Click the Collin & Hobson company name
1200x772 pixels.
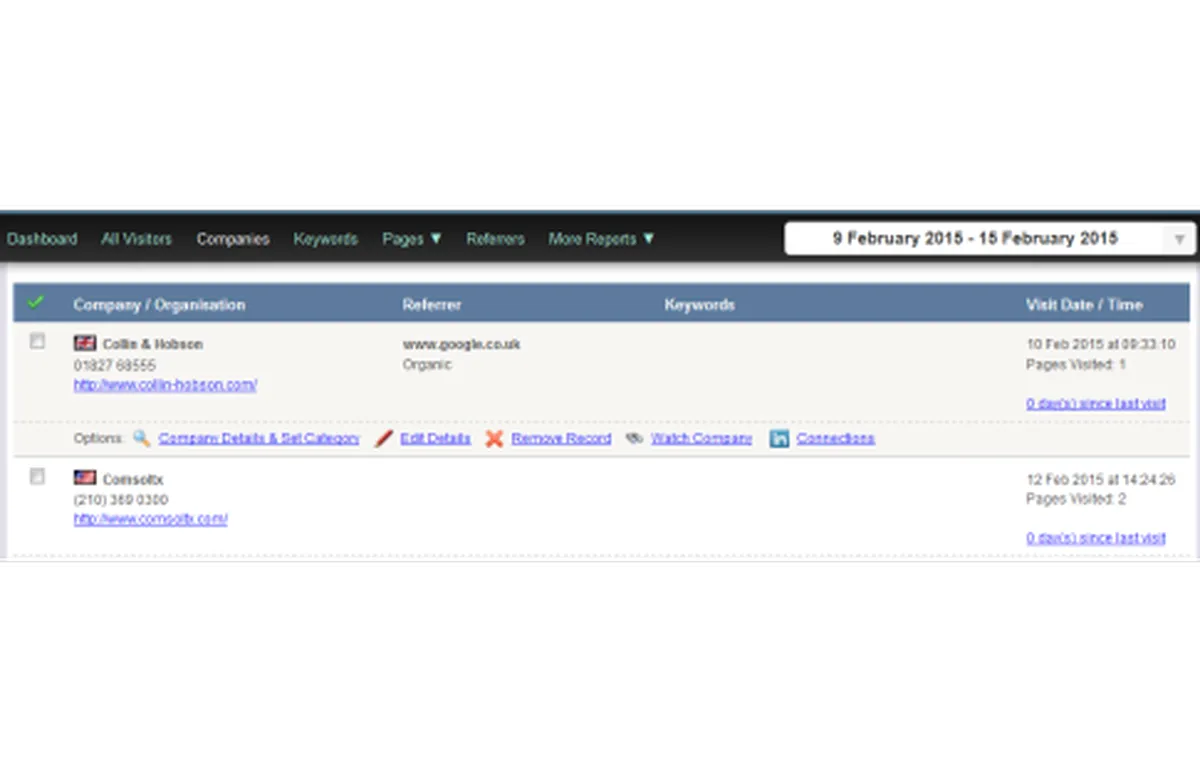[152, 344]
